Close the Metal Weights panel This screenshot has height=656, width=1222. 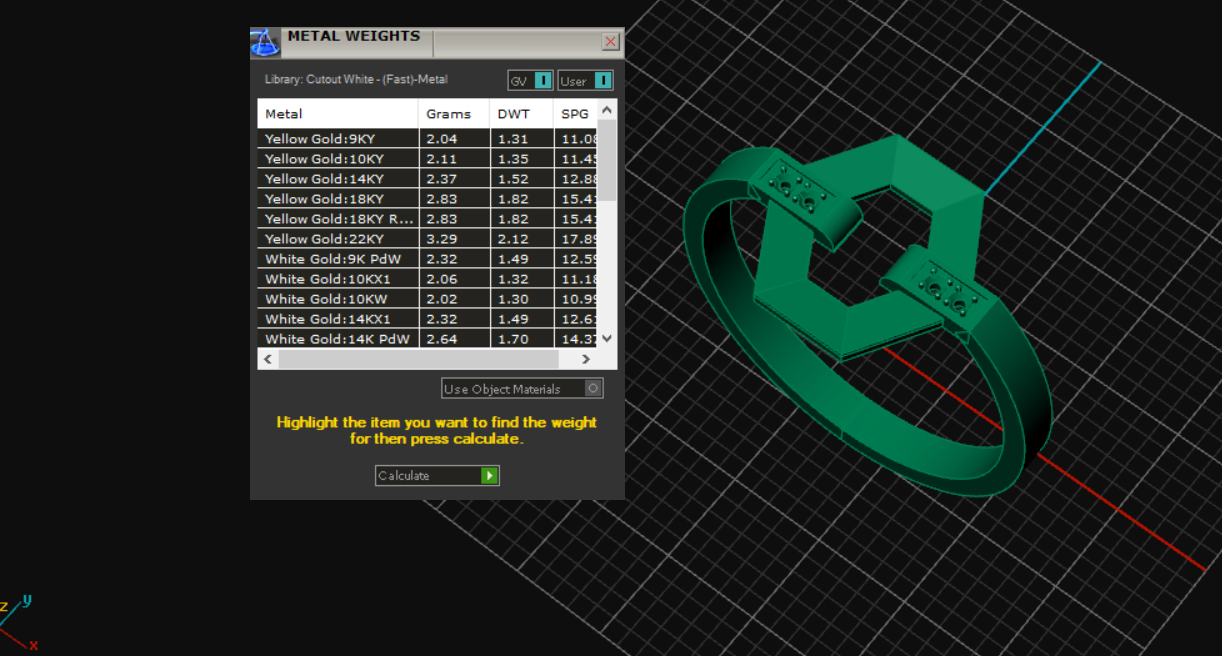point(610,42)
